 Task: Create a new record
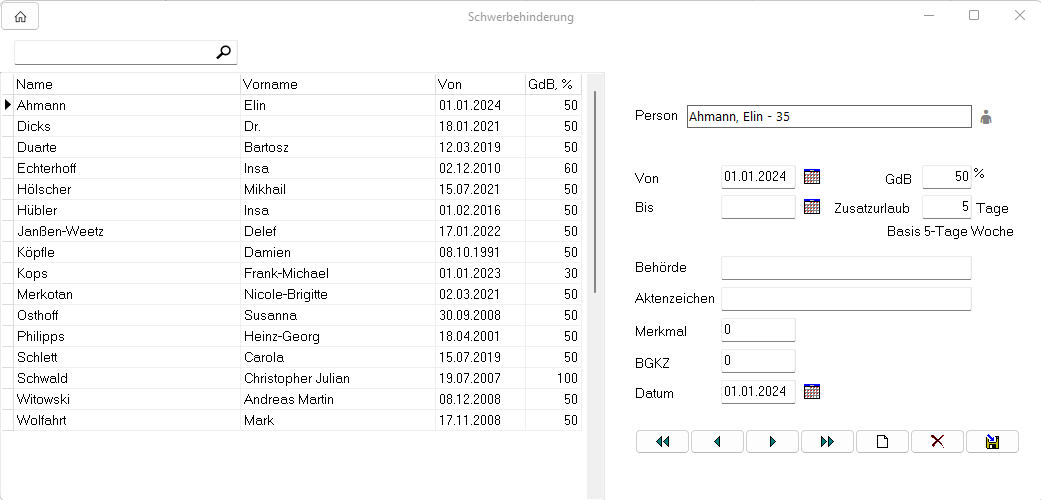[882, 442]
